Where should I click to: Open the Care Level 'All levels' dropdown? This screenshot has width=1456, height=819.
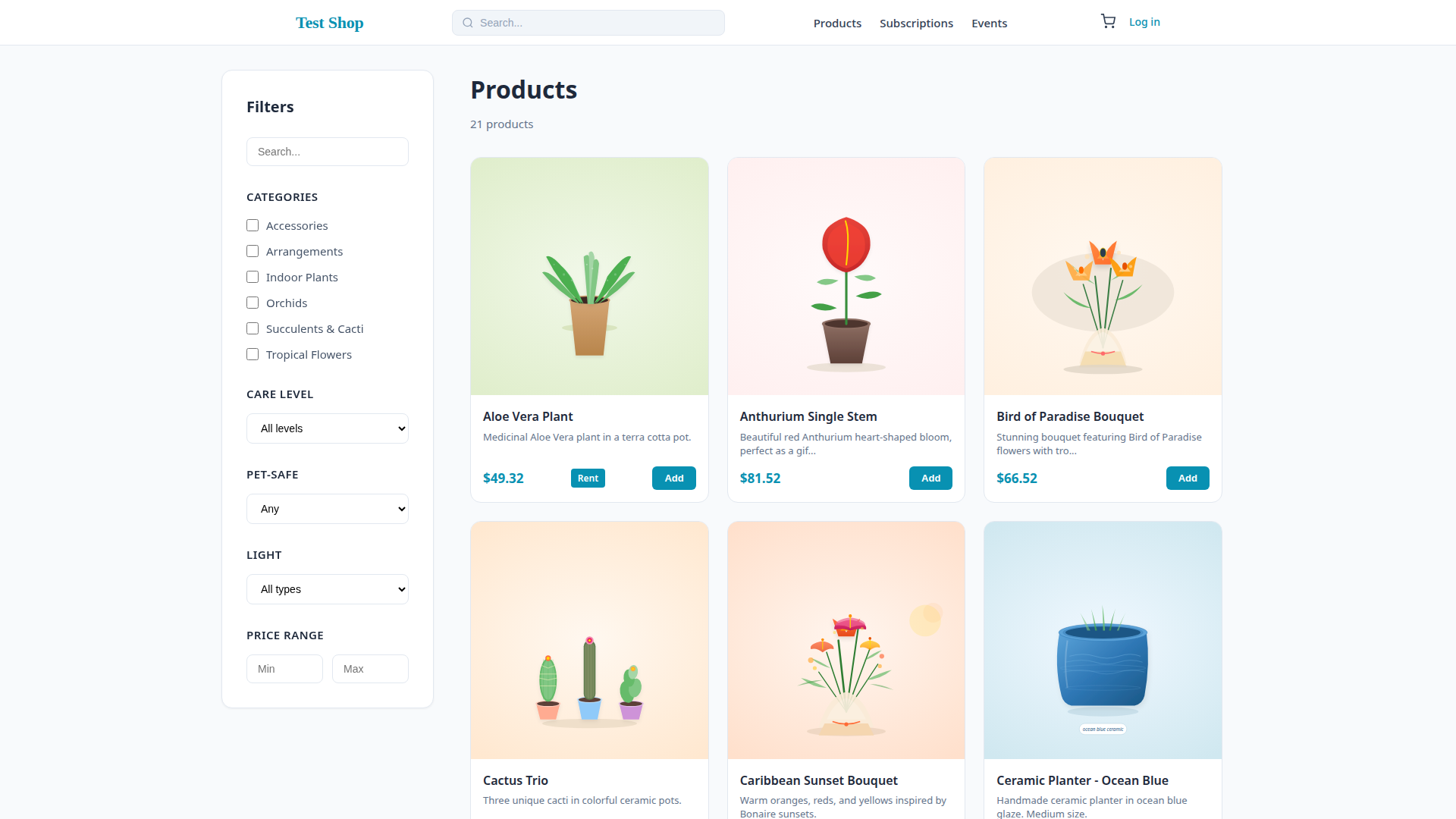(x=328, y=428)
